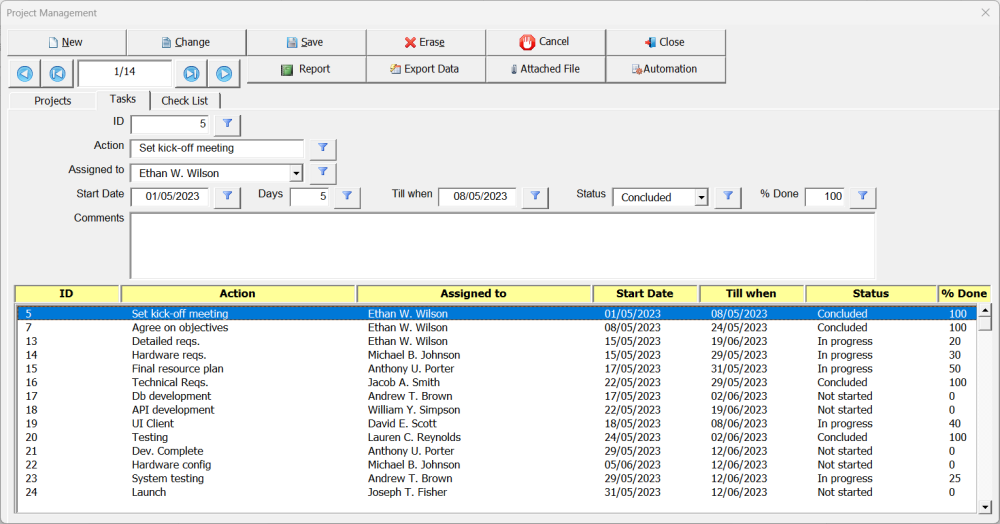Apply the Start Date filter icon
The height and width of the screenshot is (524, 1000).
227,197
